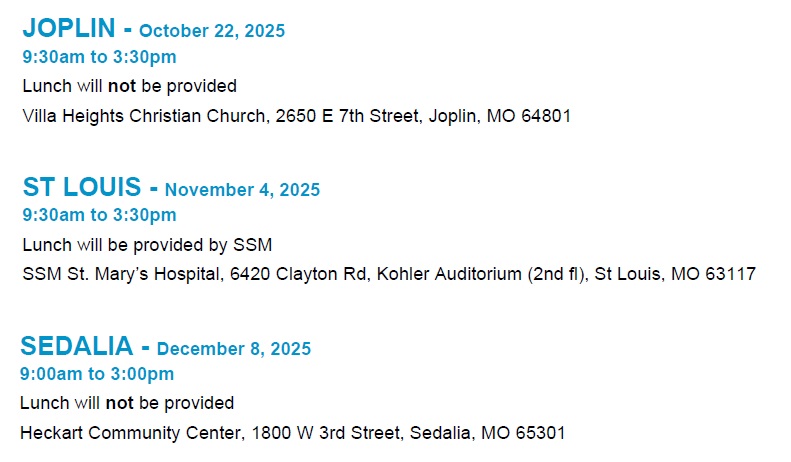791x462 pixels.
Task: Click the "Lunch will be provided by SSM" line
Action: coord(147,245)
